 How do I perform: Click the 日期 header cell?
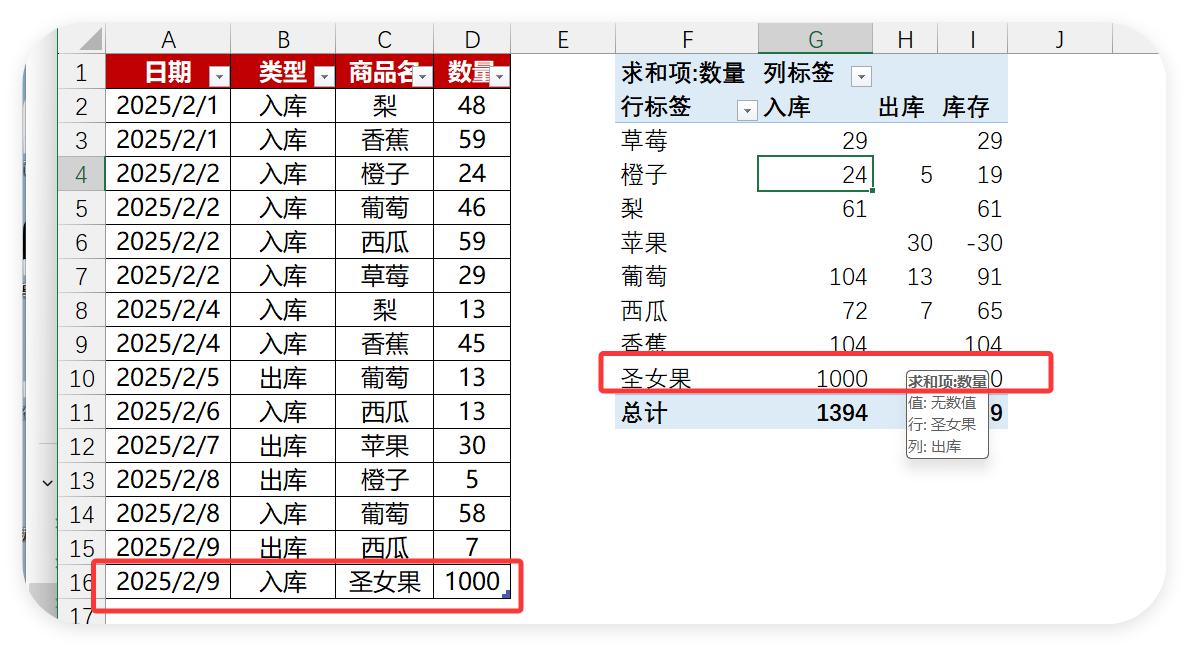point(168,72)
